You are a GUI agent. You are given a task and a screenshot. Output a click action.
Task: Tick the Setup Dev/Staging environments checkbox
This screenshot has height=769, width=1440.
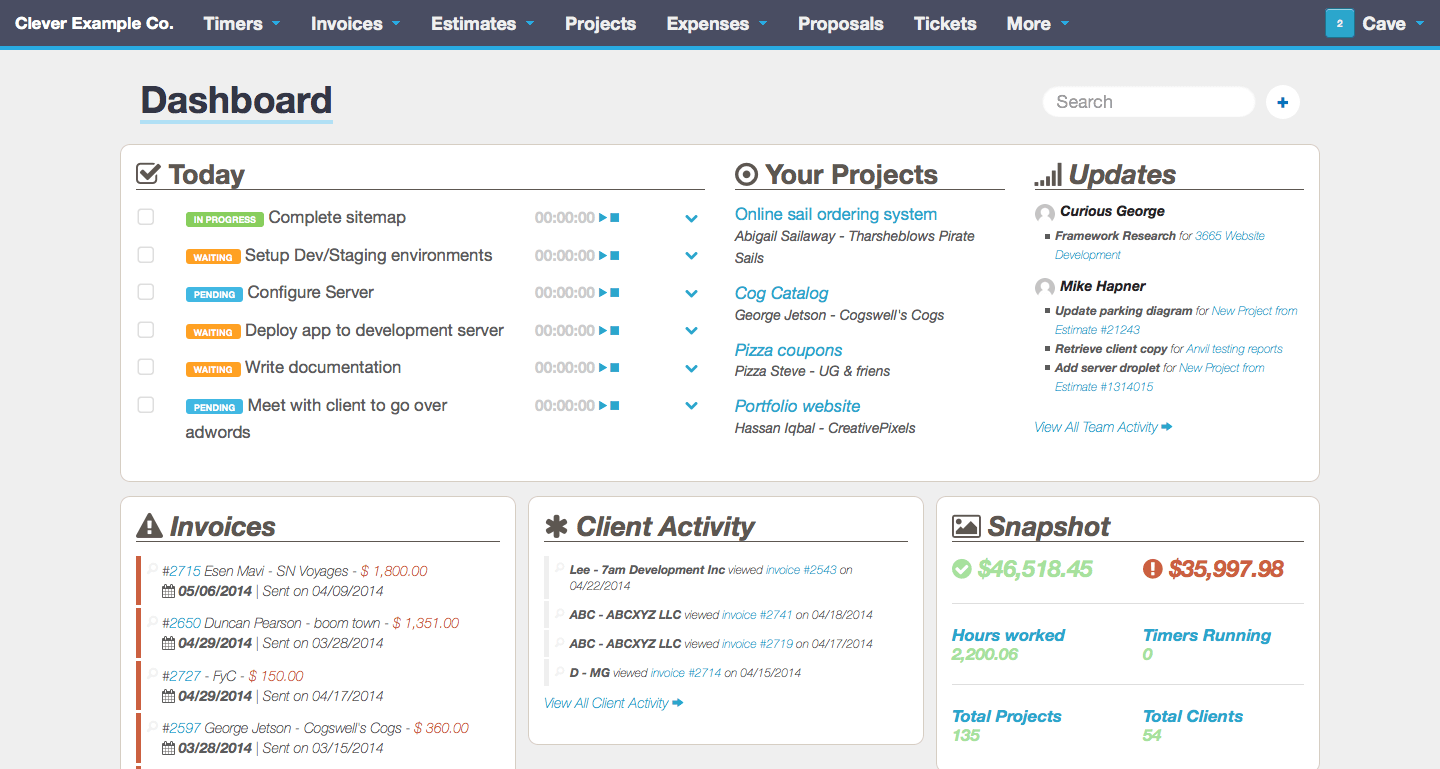click(x=146, y=255)
